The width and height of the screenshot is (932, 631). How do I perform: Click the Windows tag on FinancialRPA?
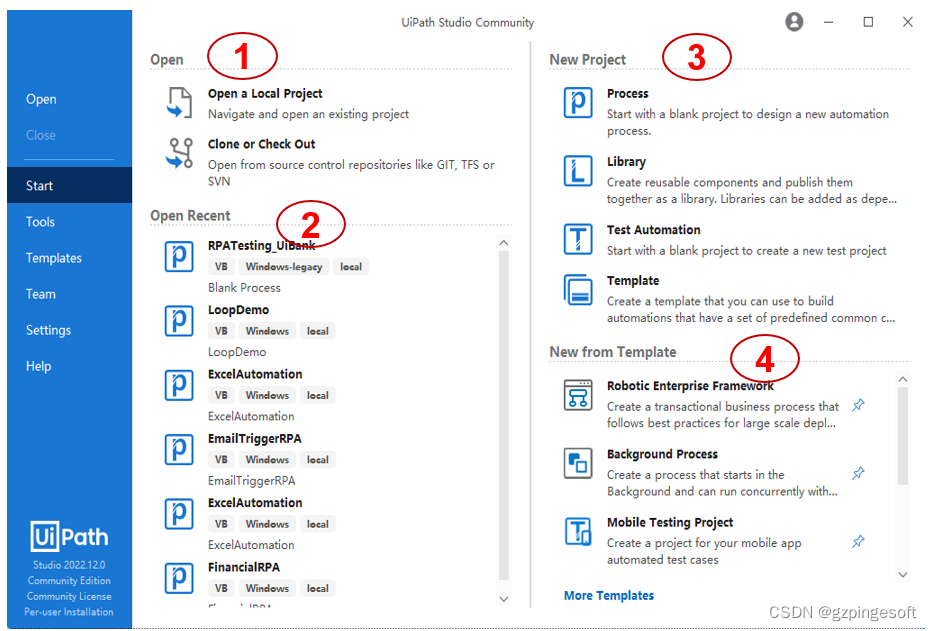[267, 588]
